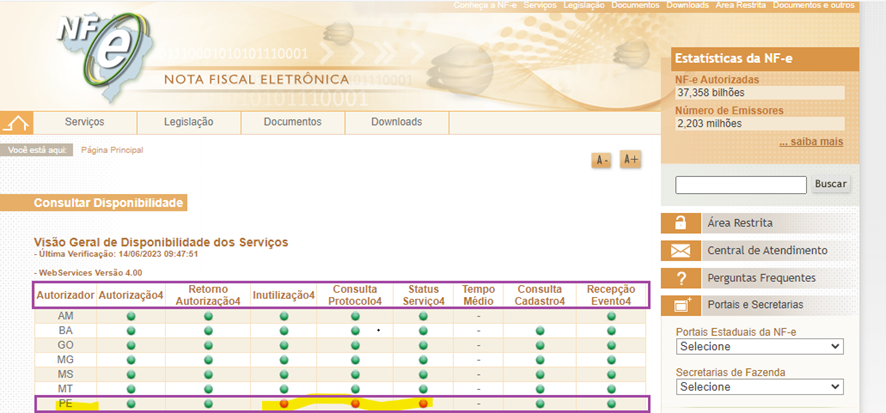Click MS green Autorização4 status indicator
Screen dimensions: 886x413
tap(131, 375)
